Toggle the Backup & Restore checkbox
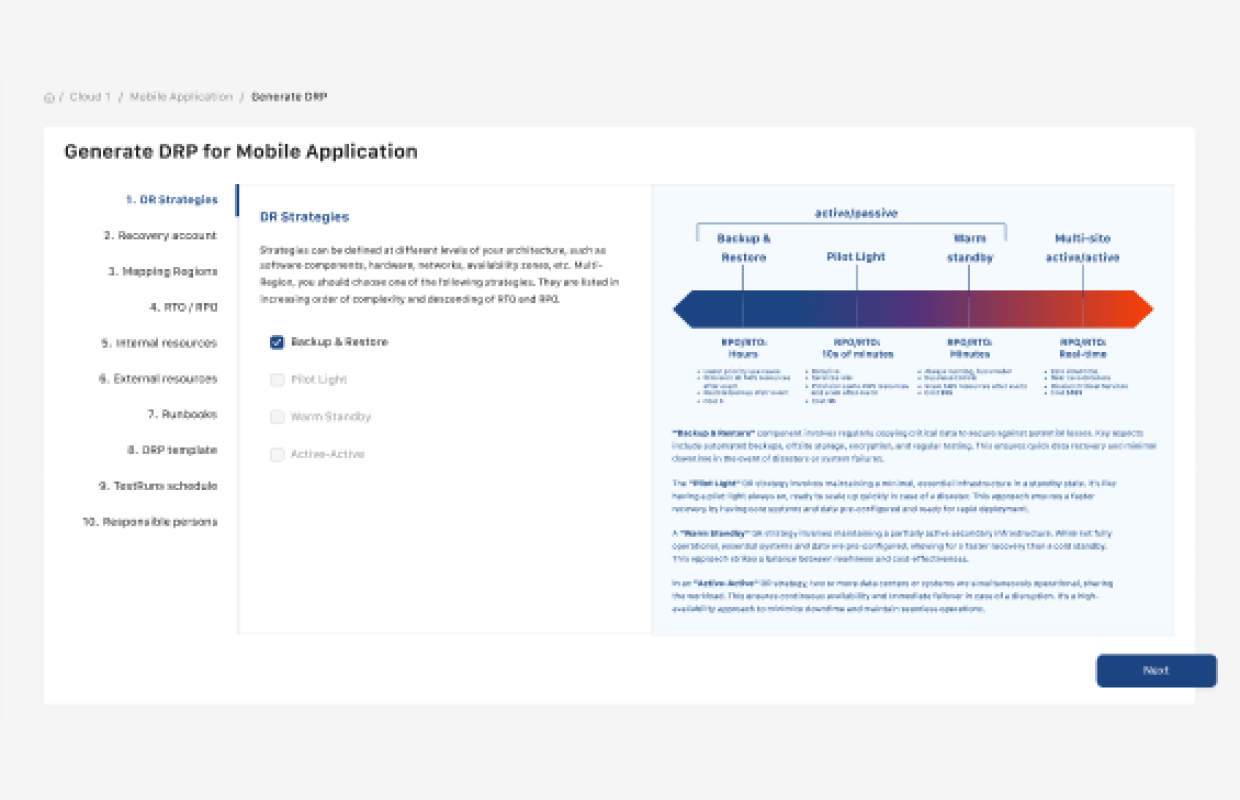Image resolution: width=1240 pixels, height=800 pixels. pos(277,342)
